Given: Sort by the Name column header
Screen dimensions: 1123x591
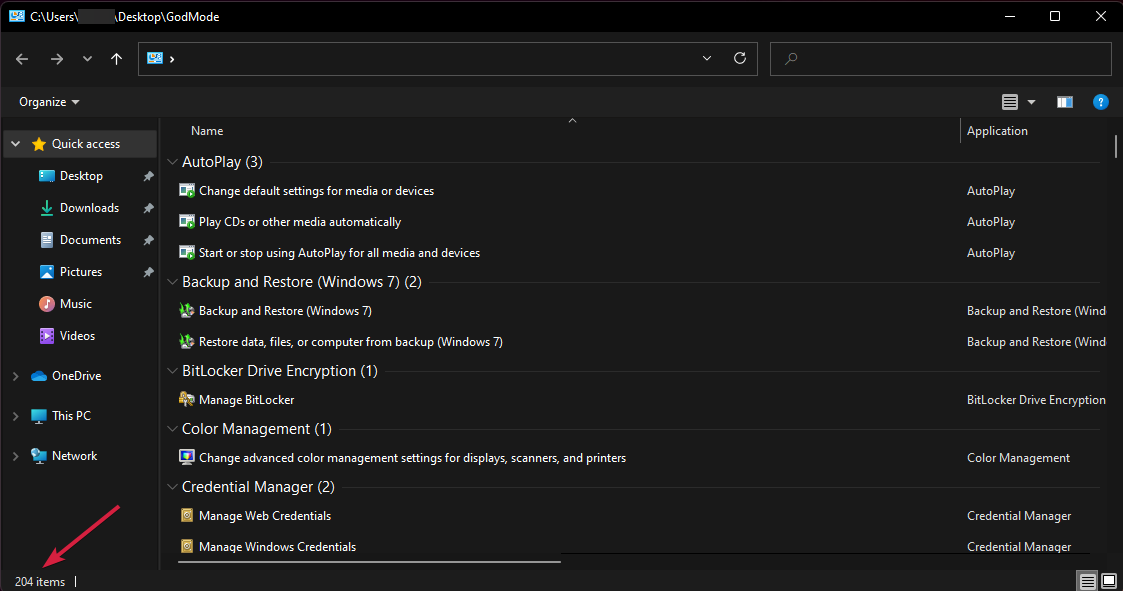Looking at the screenshot, I should coord(207,131).
